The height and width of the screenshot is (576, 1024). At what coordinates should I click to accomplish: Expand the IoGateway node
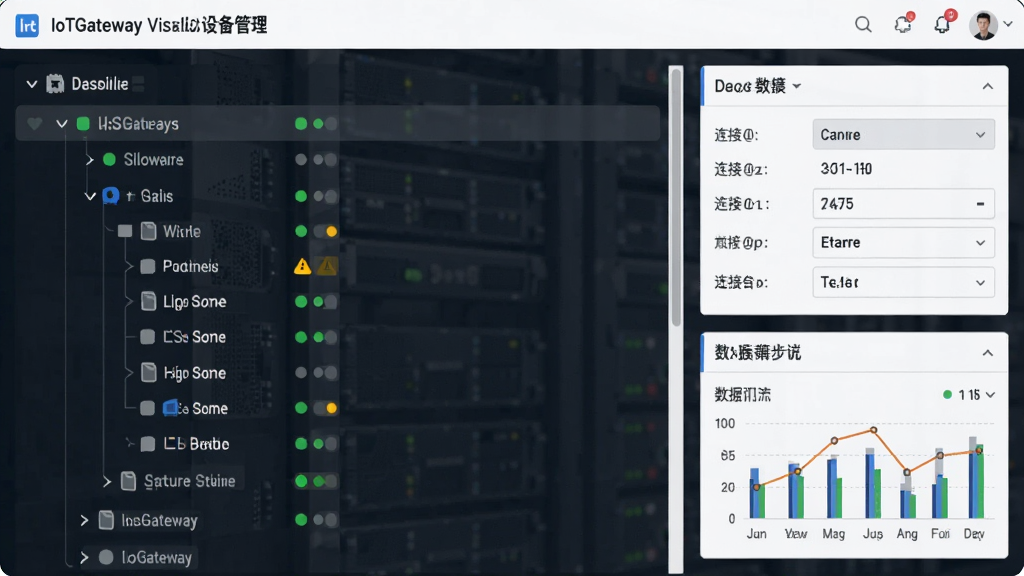click(84, 557)
